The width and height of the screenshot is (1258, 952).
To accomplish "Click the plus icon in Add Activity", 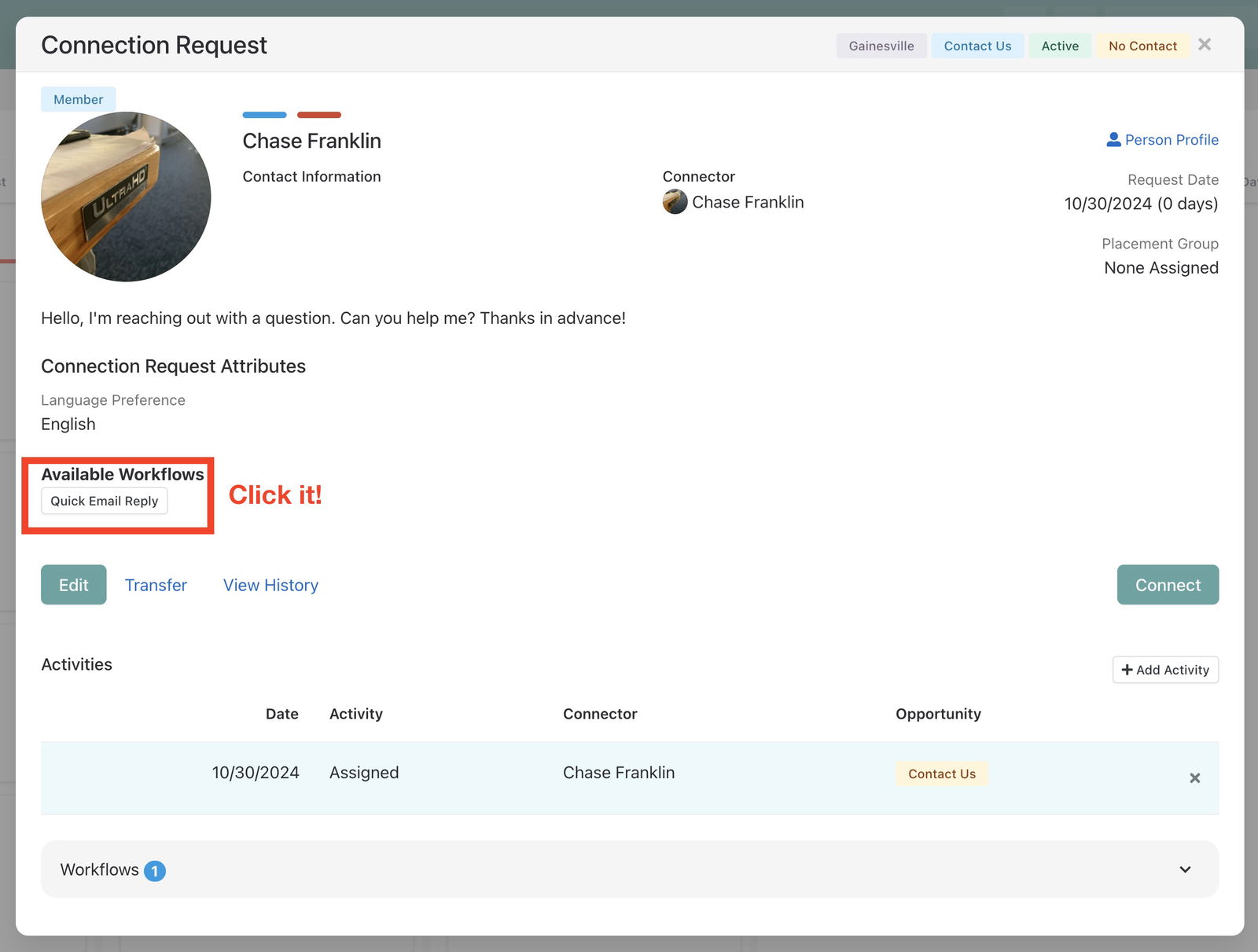I will [x=1127, y=670].
